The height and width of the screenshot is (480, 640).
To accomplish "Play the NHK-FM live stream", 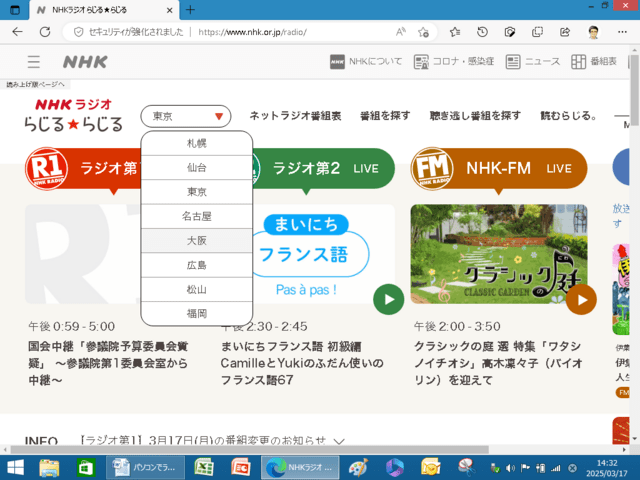I will point(581,299).
